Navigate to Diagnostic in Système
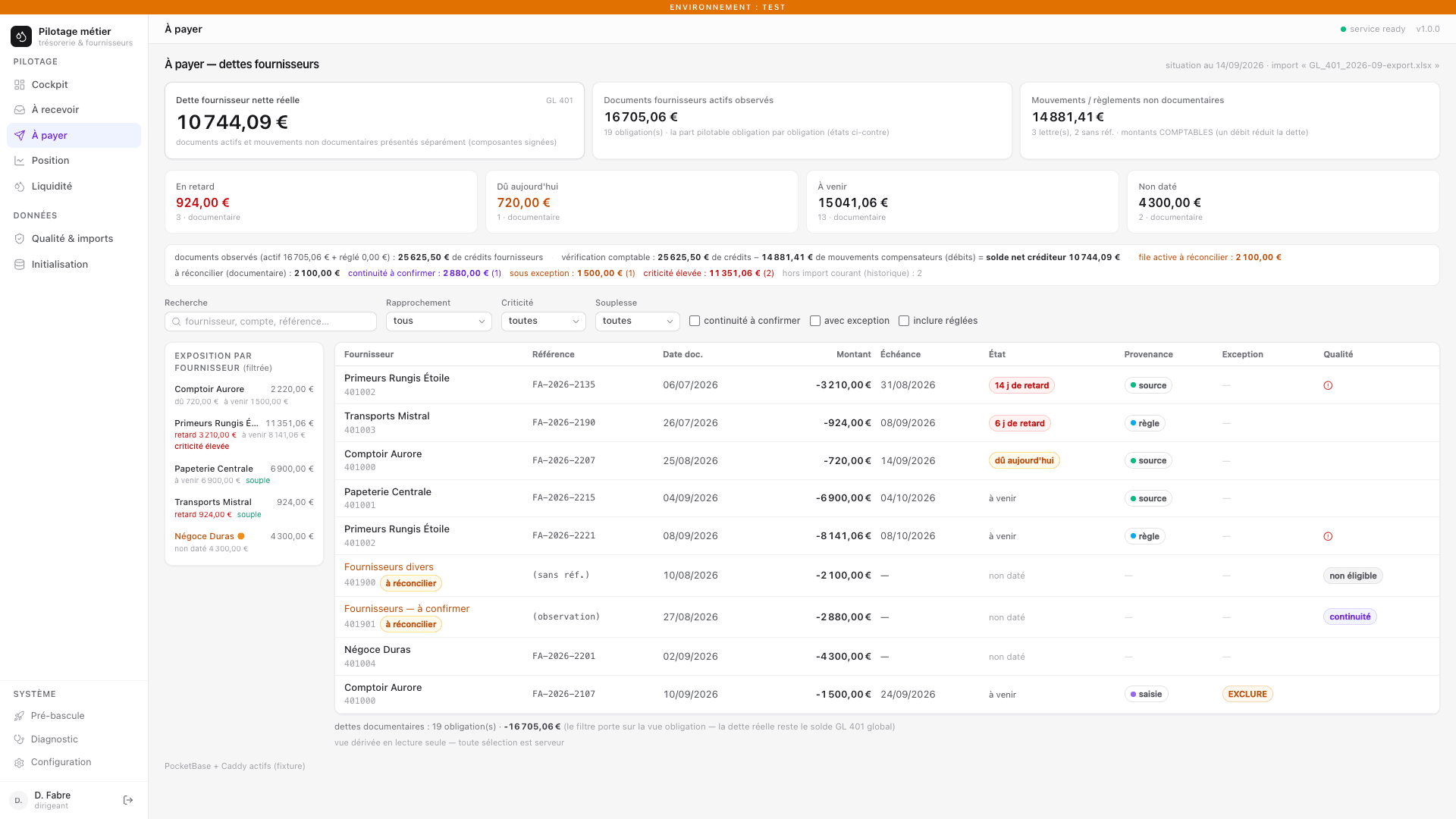Image resolution: width=1456 pixels, height=819 pixels. point(74,739)
